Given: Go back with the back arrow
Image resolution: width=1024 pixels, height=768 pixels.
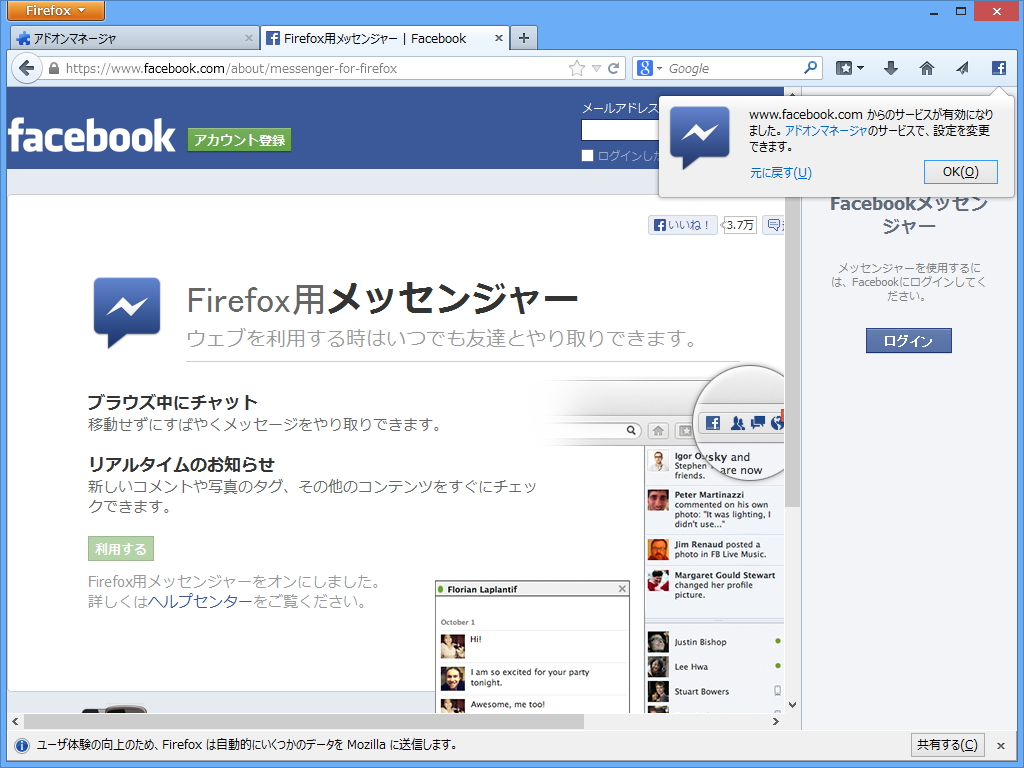Looking at the screenshot, I should (x=26, y=68).
